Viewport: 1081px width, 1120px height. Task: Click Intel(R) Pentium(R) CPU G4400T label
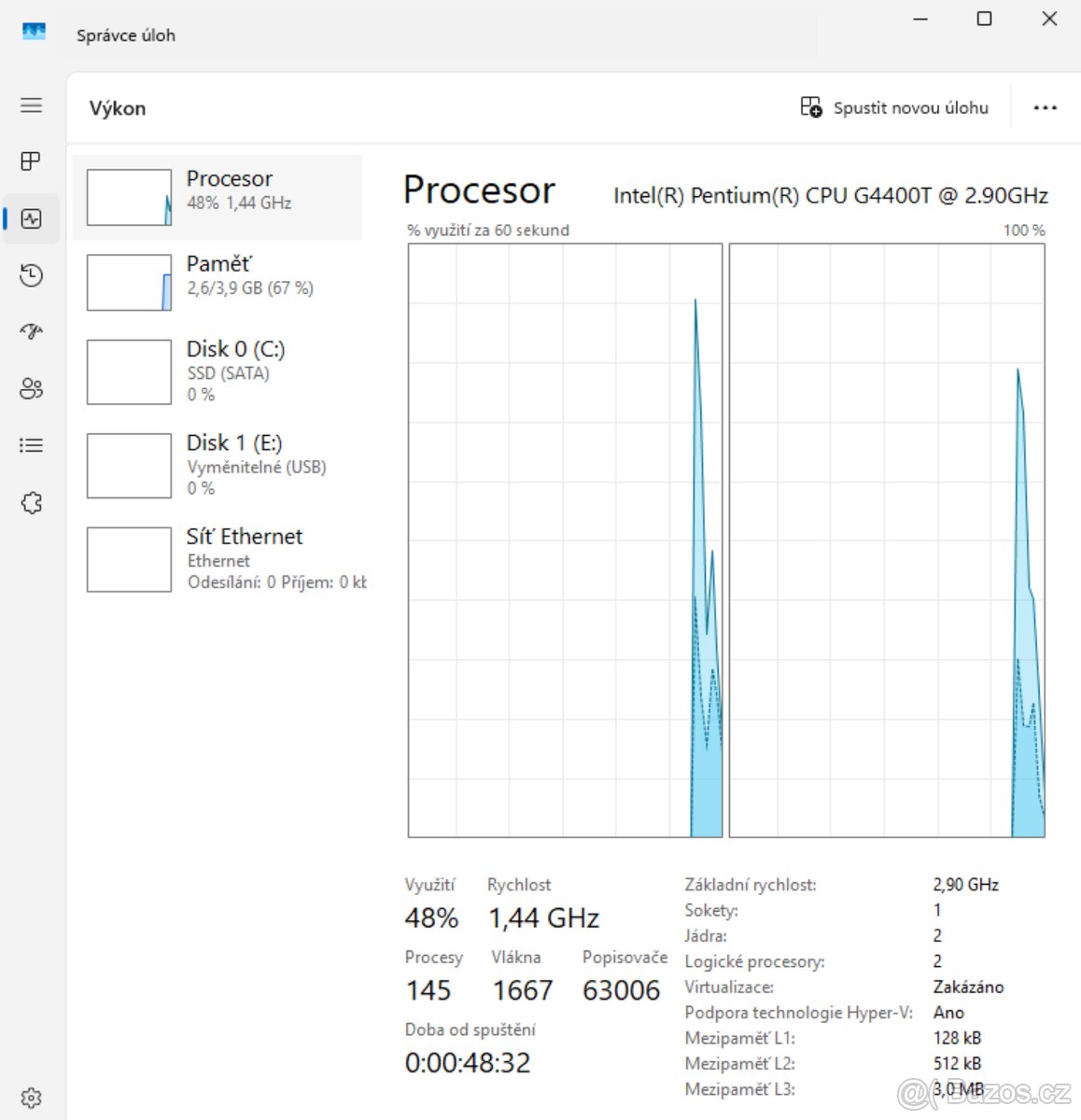coord(831,195)
